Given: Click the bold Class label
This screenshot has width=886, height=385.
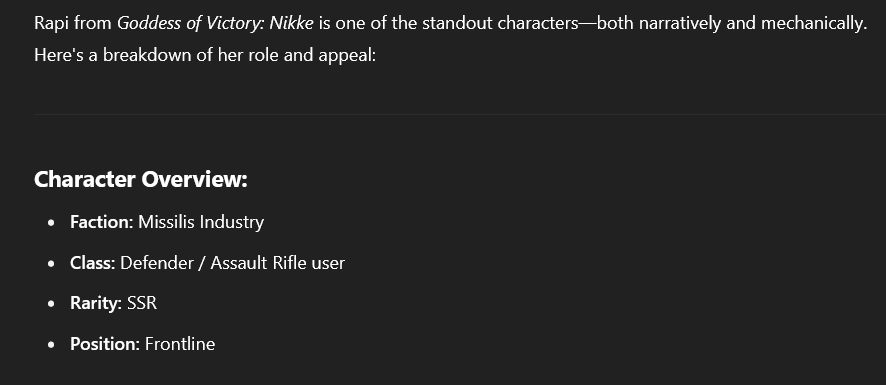Looking at the screenshot, I should coord(93,263).
